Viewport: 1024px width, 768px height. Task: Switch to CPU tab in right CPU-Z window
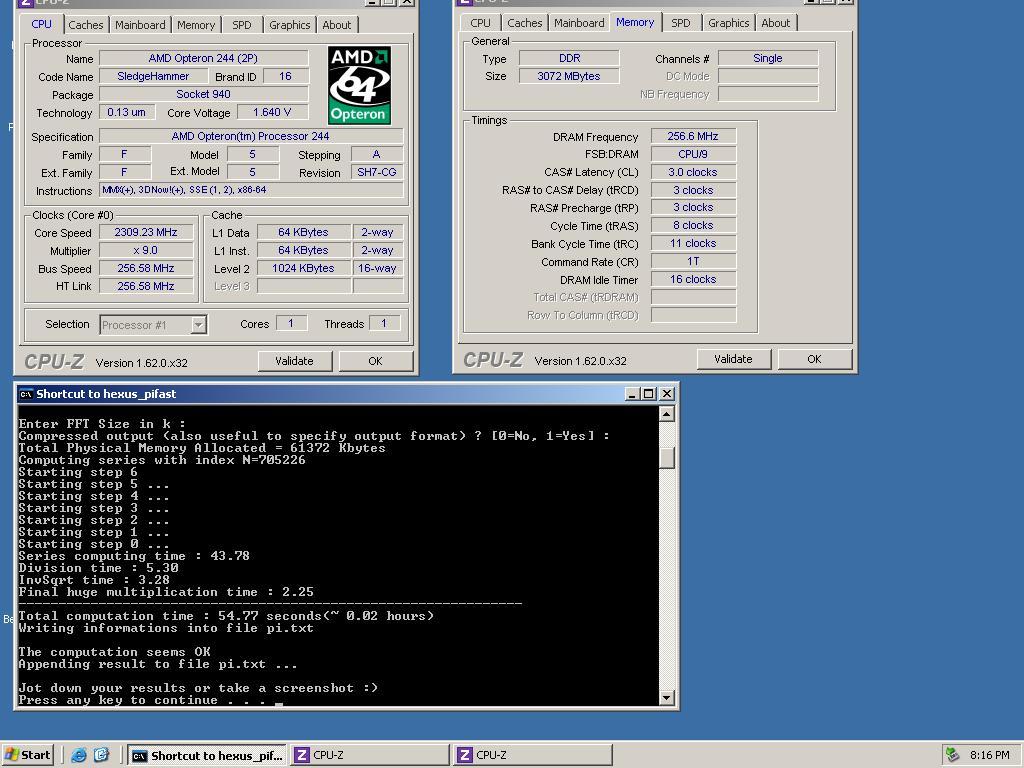[x=480, y=23]
